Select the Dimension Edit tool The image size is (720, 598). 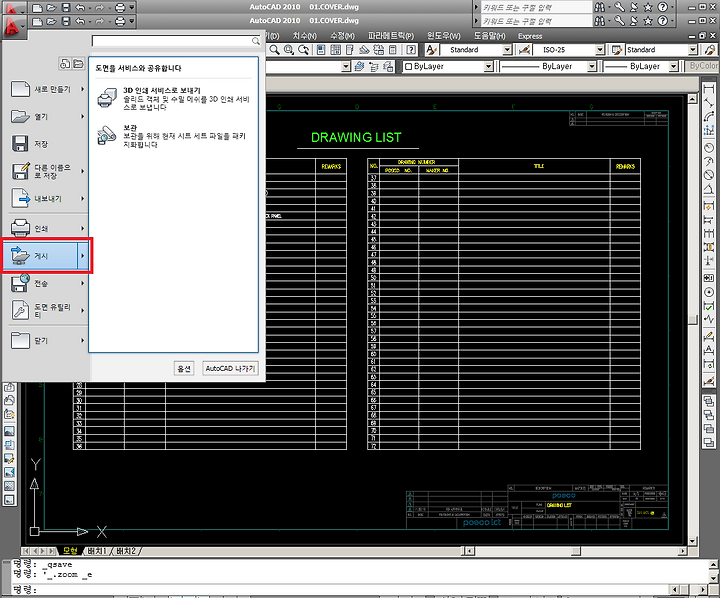[709, 337]
